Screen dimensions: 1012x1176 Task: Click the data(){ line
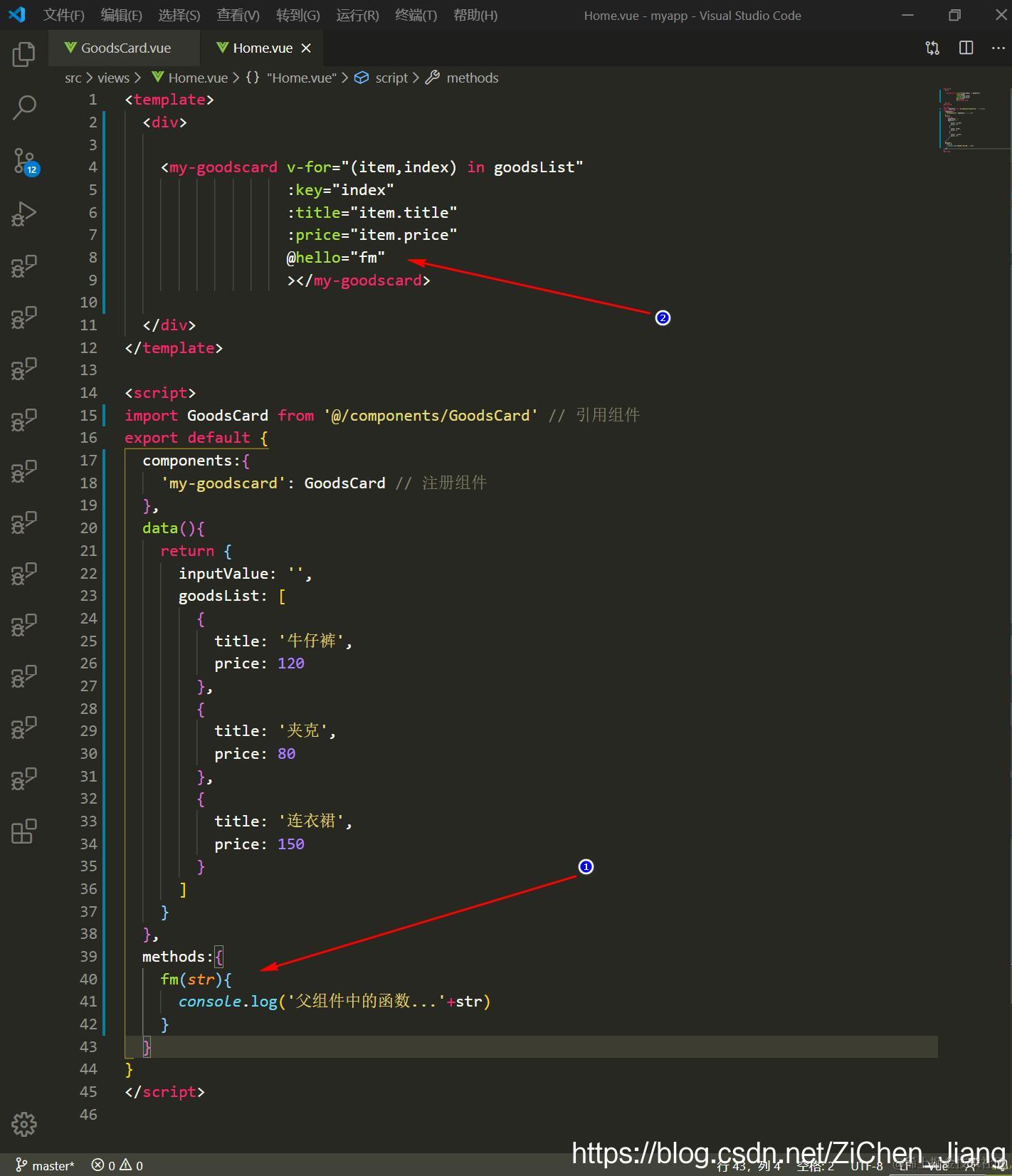pyautogui.click(x=174, y=528)
